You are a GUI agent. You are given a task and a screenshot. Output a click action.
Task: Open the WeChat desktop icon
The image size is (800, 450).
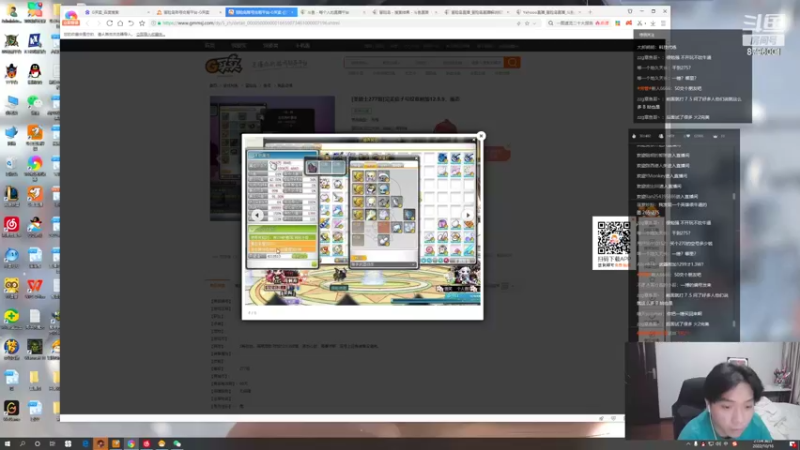[35, 104]
